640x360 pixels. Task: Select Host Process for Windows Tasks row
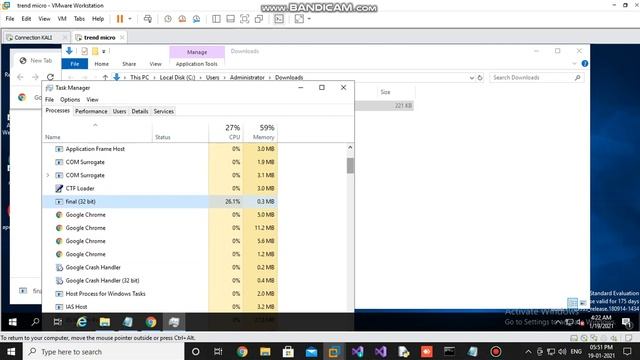[160, 294]
